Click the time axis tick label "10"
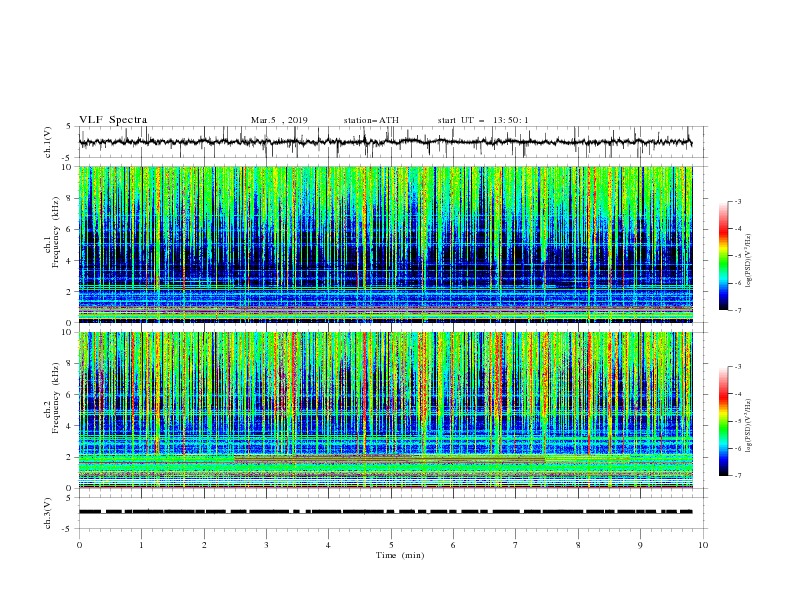The image size is (792, 612). coord(703,545)
